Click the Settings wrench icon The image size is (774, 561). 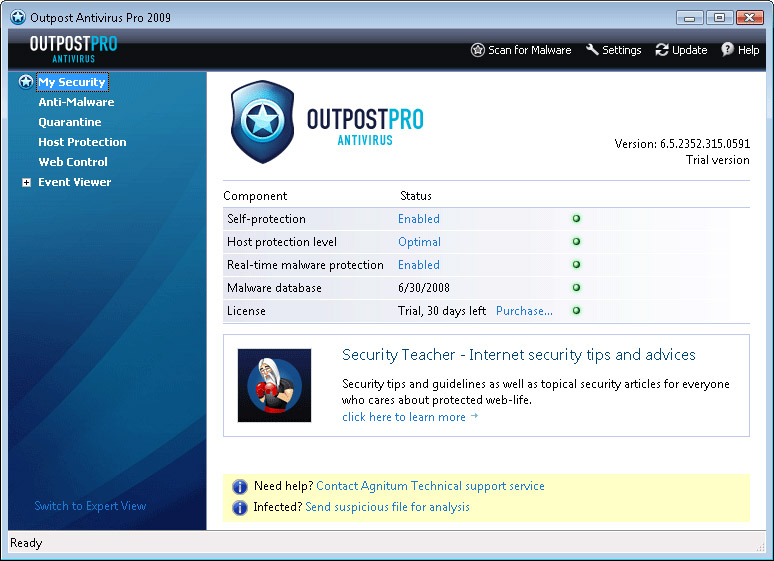pyautogui.click(x=592, y=49)
